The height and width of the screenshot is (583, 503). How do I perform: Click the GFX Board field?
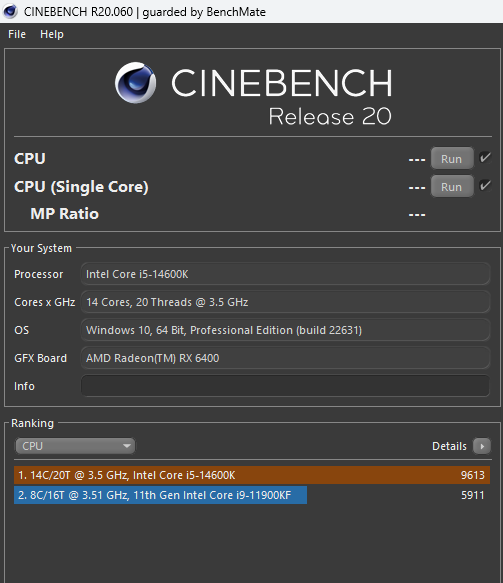(x=285, y=358)
